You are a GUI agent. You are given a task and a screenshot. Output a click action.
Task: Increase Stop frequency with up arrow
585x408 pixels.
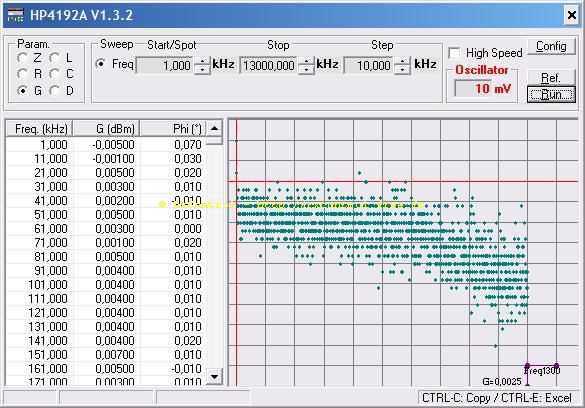click(306, 62)
